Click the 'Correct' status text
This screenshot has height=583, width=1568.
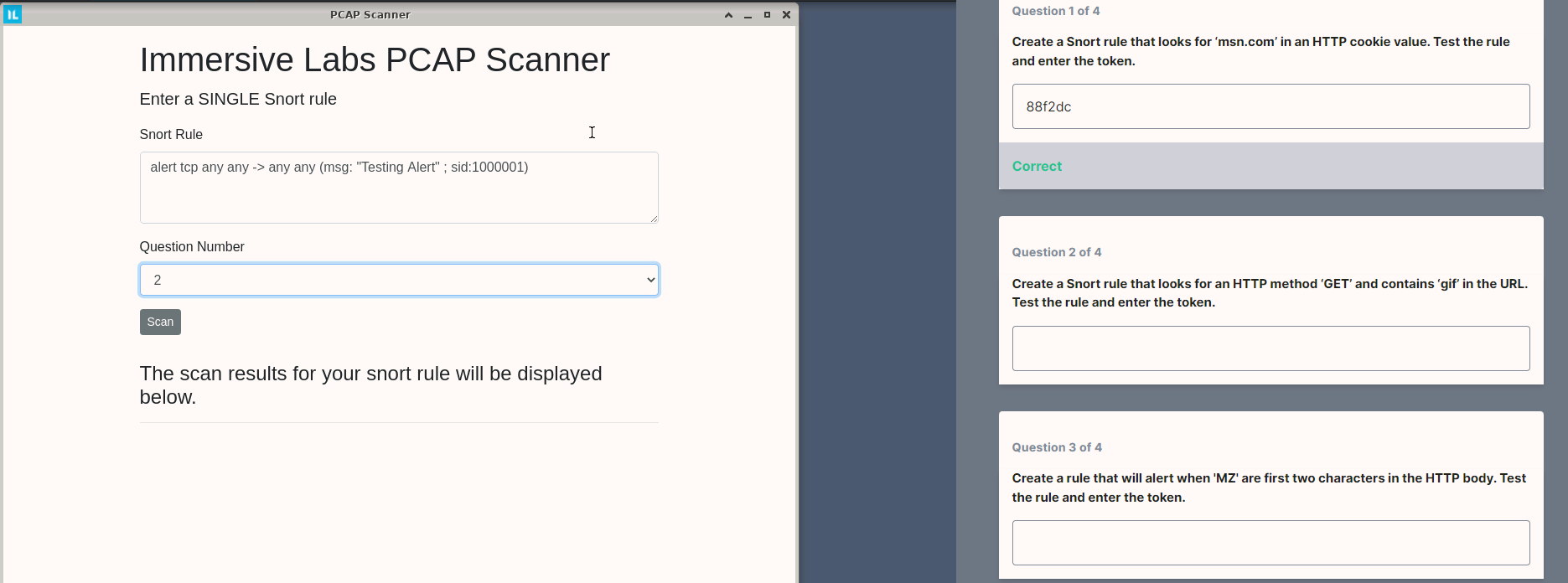1037,166
